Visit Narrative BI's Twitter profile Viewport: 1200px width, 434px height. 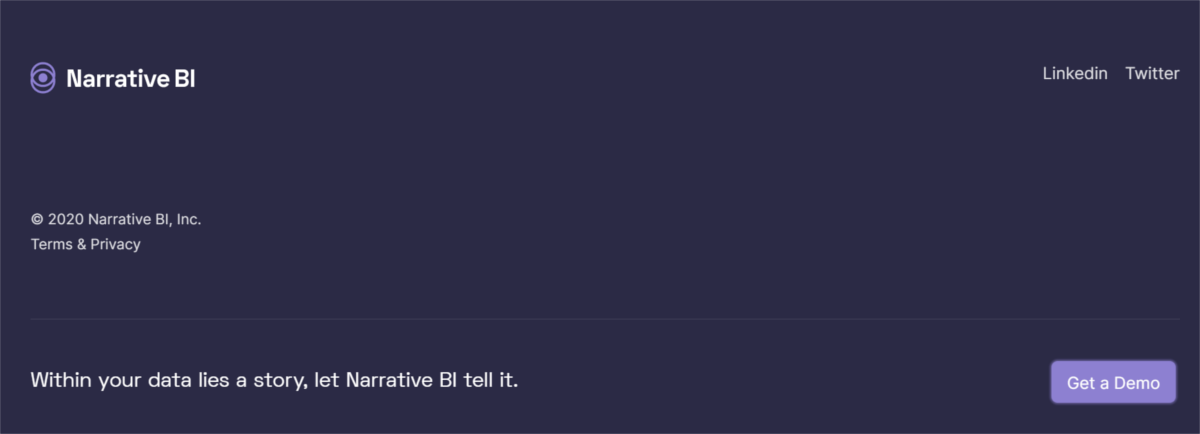[1152, 73]
